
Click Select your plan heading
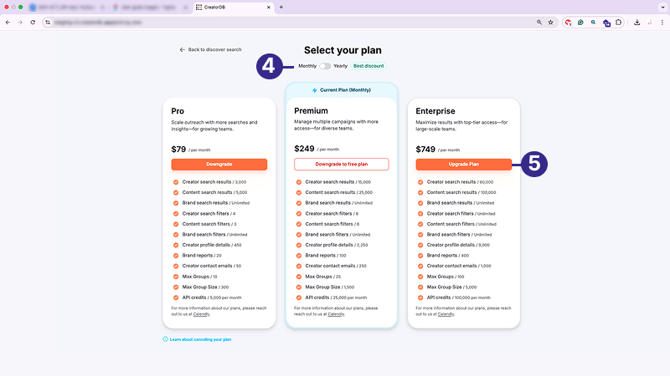tap(343, 50)
